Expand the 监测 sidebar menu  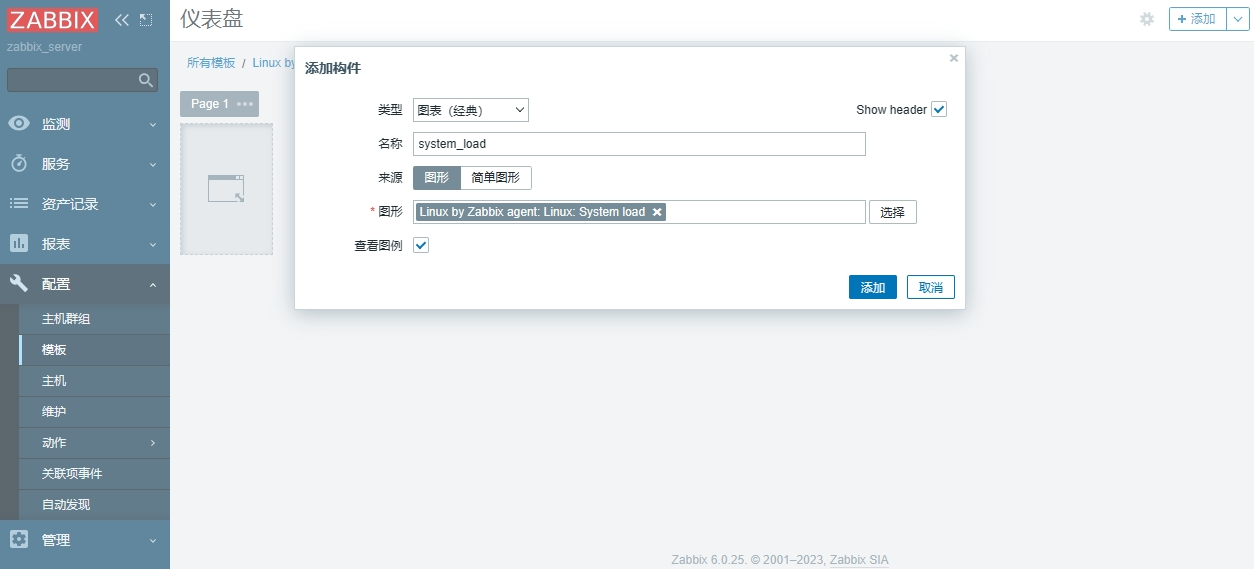coord(84,124)
